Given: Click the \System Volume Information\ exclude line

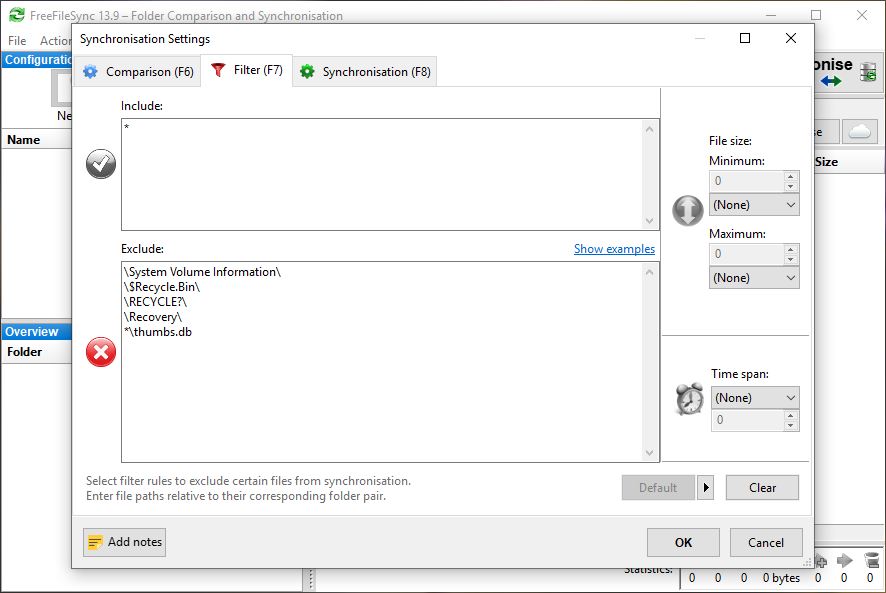Looking at the screenshot, I should tap(202, 272).
